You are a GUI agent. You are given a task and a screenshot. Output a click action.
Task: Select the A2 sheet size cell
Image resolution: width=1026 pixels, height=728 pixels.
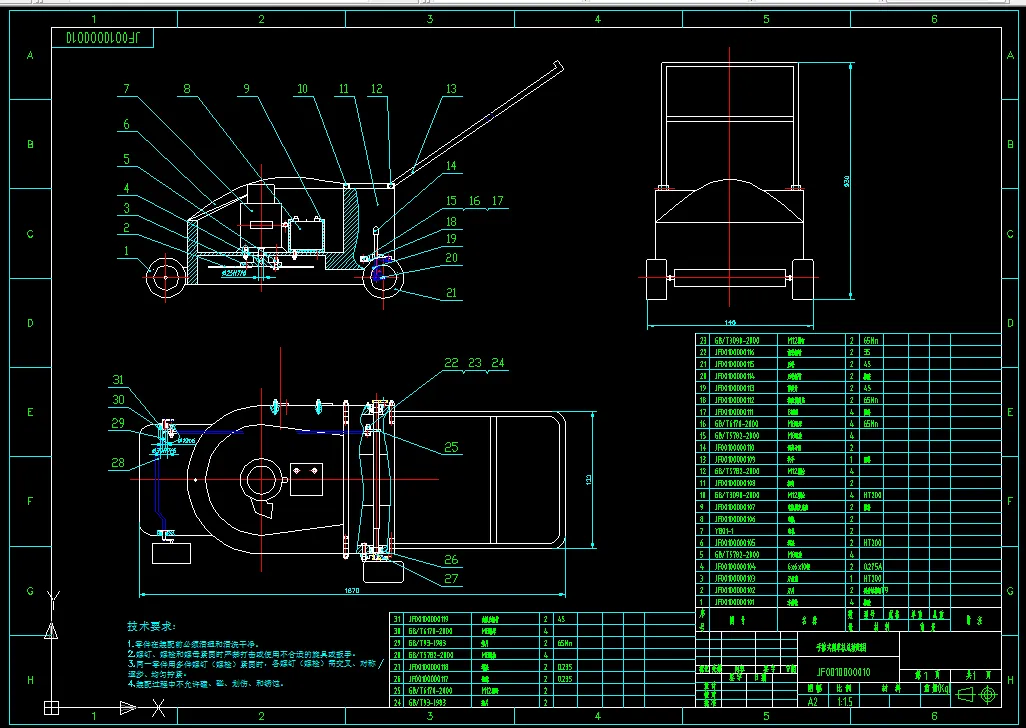(812, 702)
